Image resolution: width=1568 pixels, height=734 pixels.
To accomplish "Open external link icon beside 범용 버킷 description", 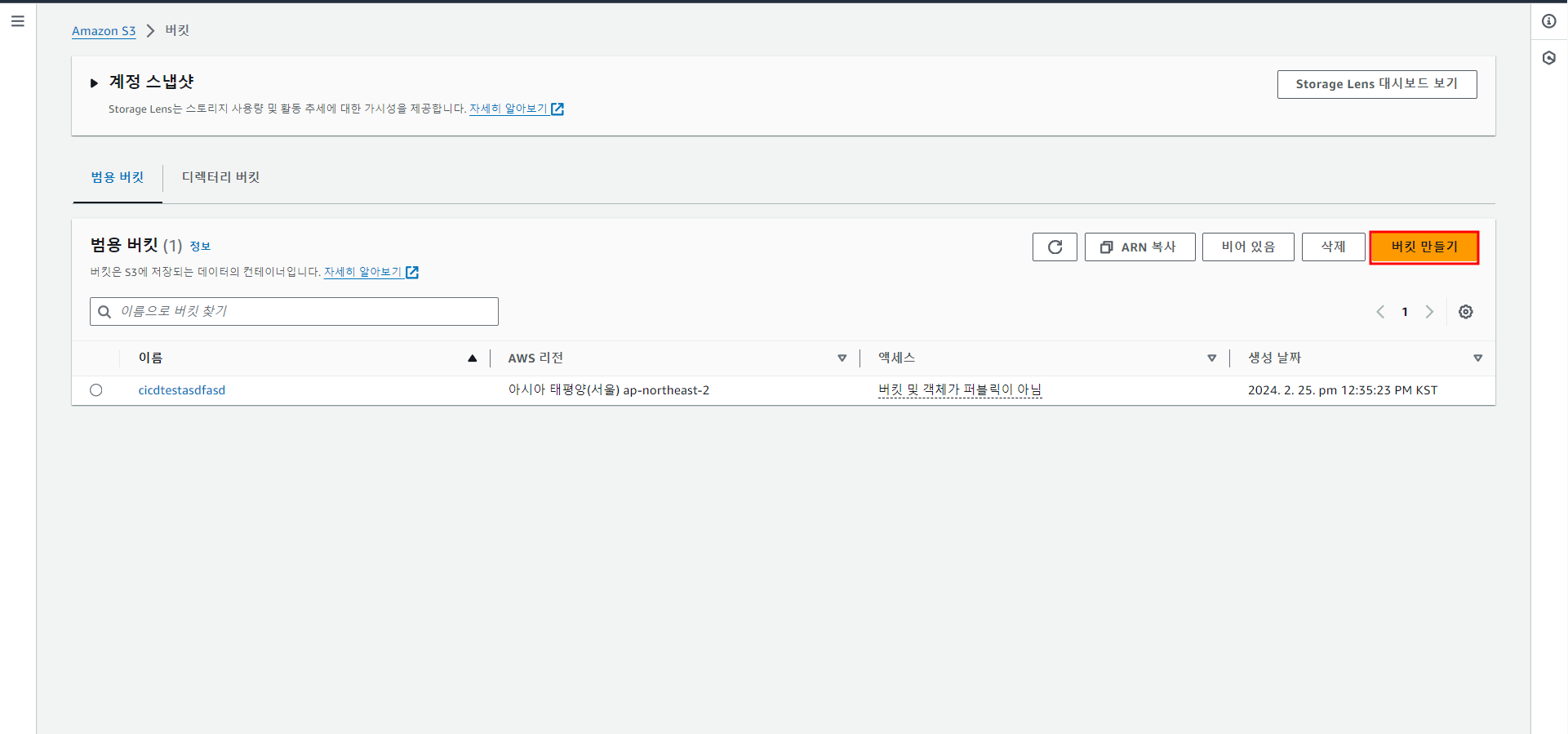I will [412, 273].
